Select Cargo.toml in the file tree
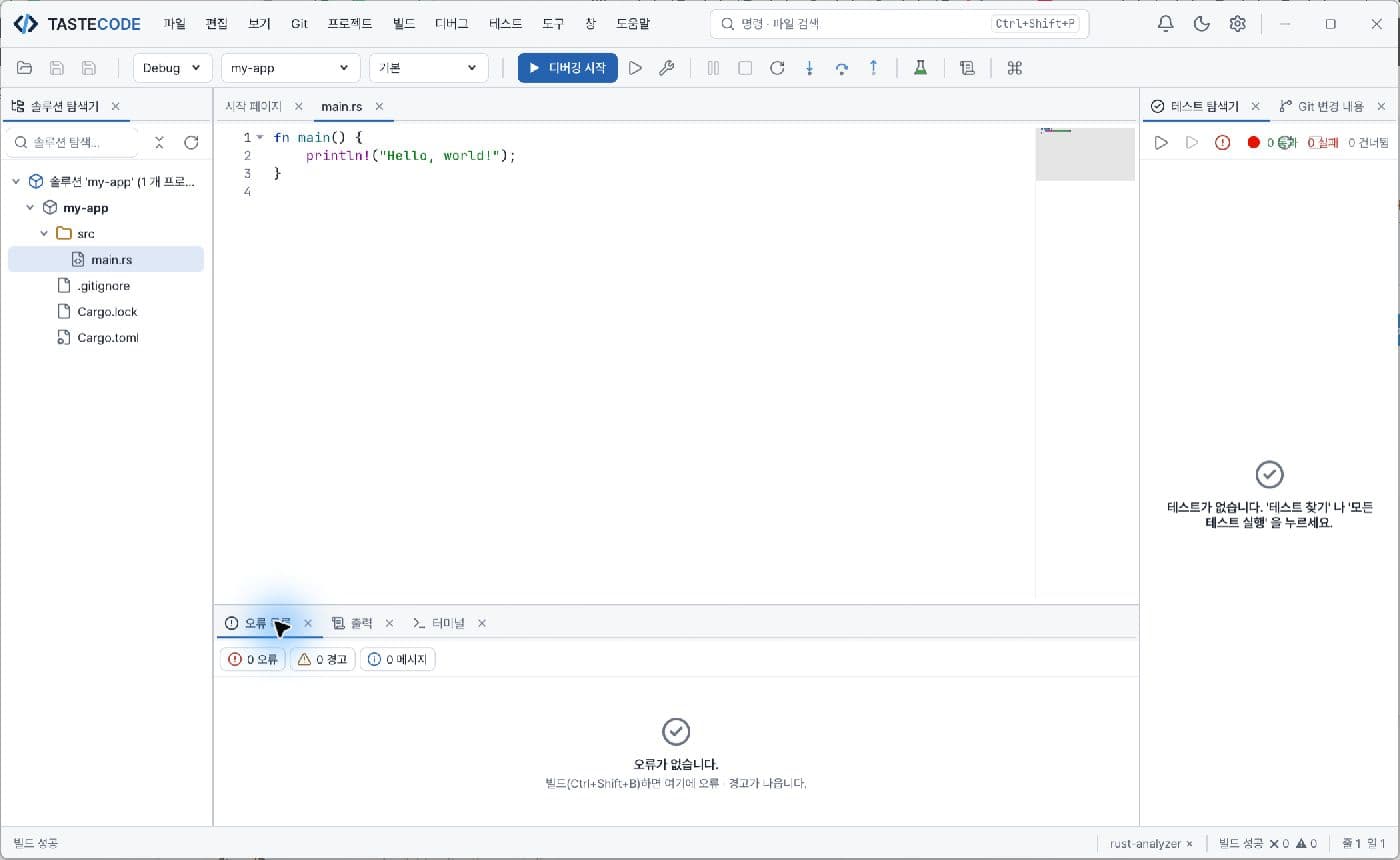The width and height of the screenshot is (1400, 860). (x=106, y=338)
